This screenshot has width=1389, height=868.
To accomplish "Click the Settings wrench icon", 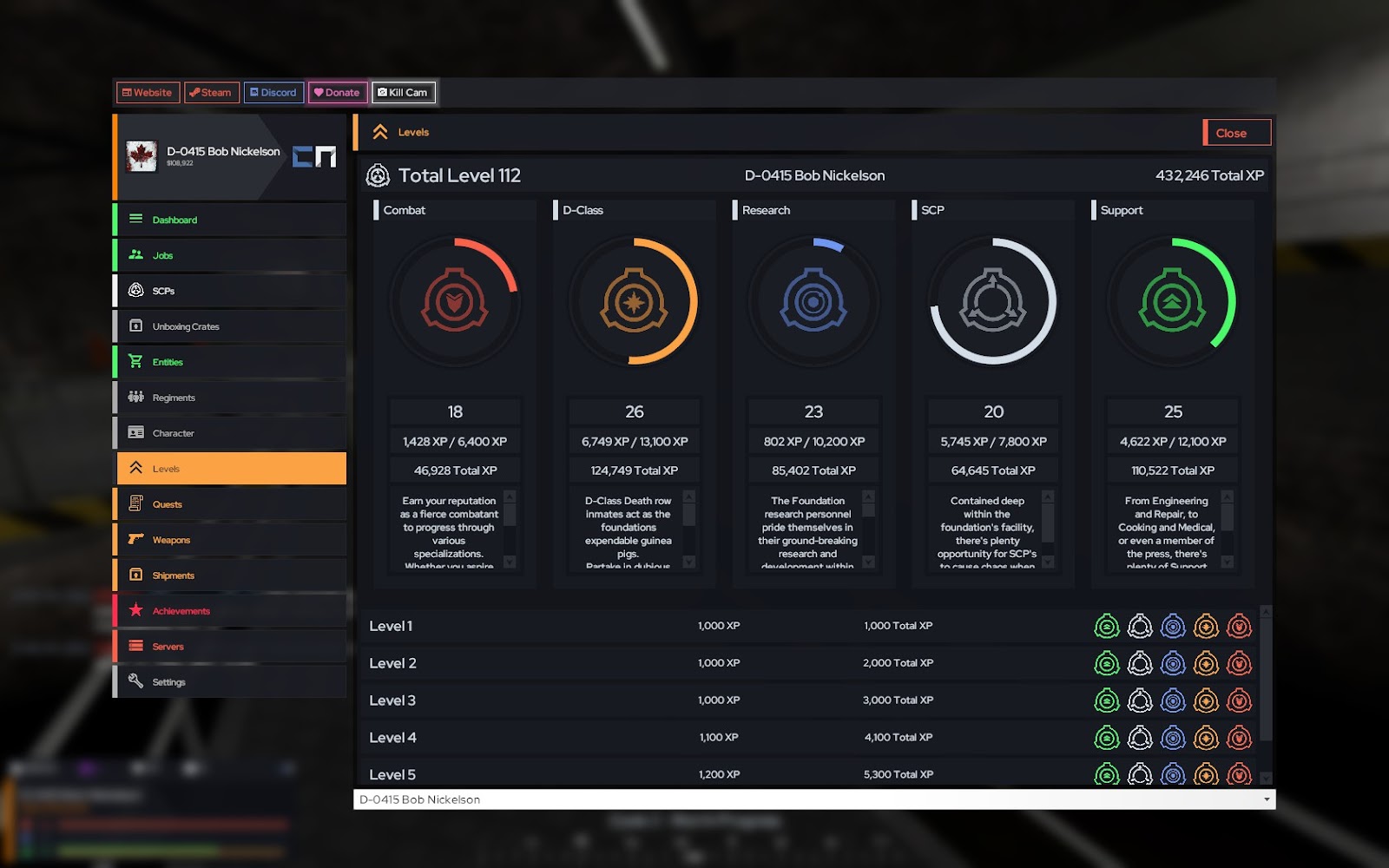I will click(136, 681).
